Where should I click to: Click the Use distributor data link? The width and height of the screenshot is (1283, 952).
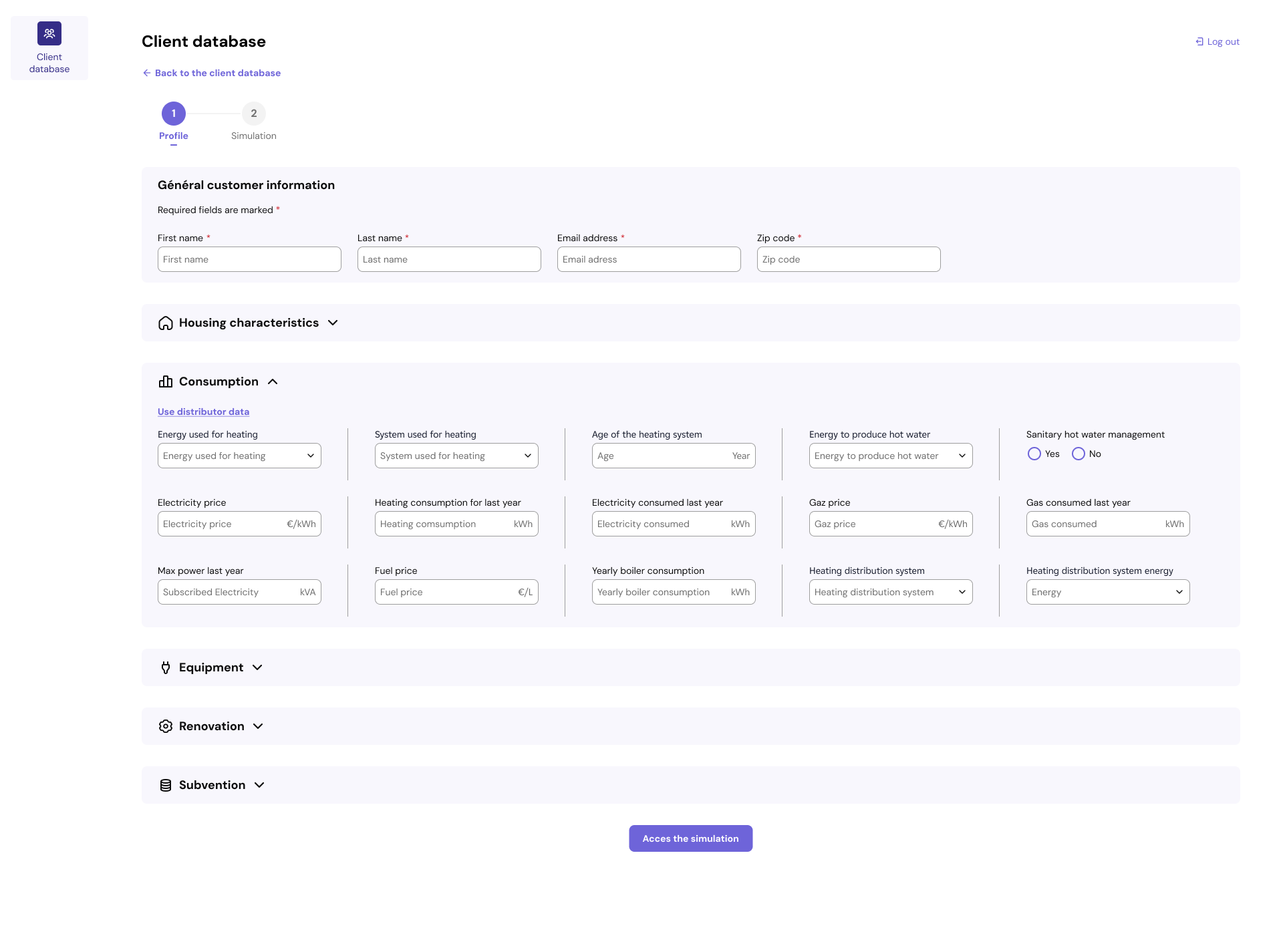(x=203, y=412)
